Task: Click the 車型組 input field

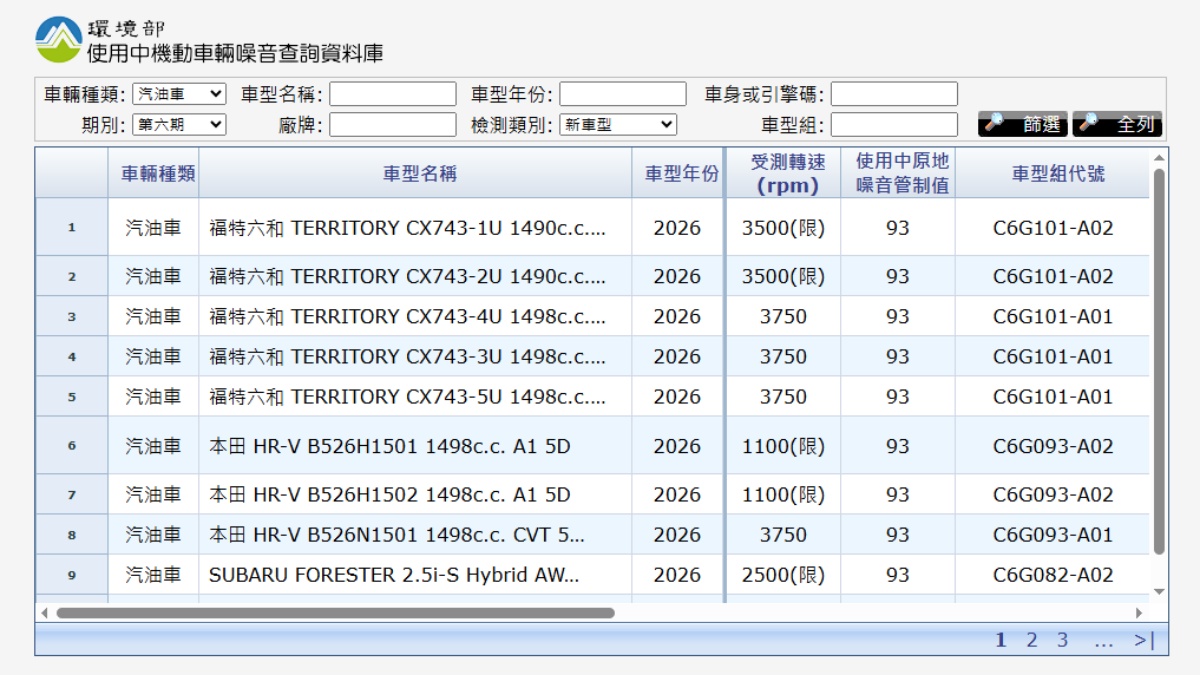Action: [x=894, y=125]
